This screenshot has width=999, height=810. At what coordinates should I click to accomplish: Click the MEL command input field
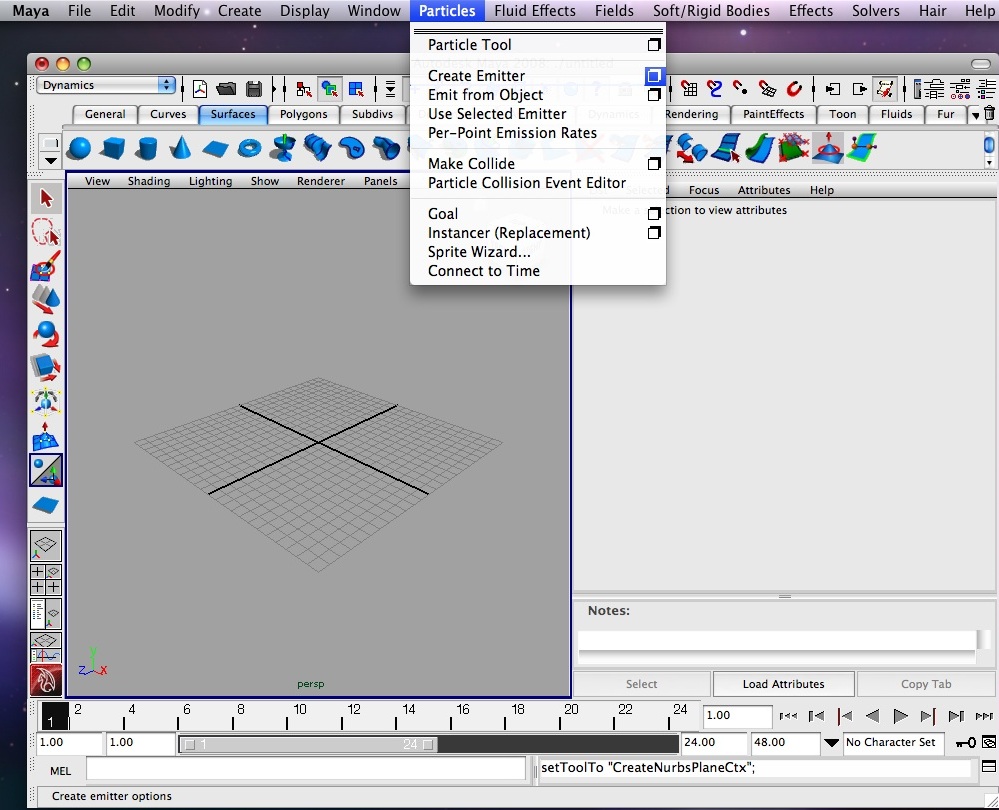(x=306, y=769)
